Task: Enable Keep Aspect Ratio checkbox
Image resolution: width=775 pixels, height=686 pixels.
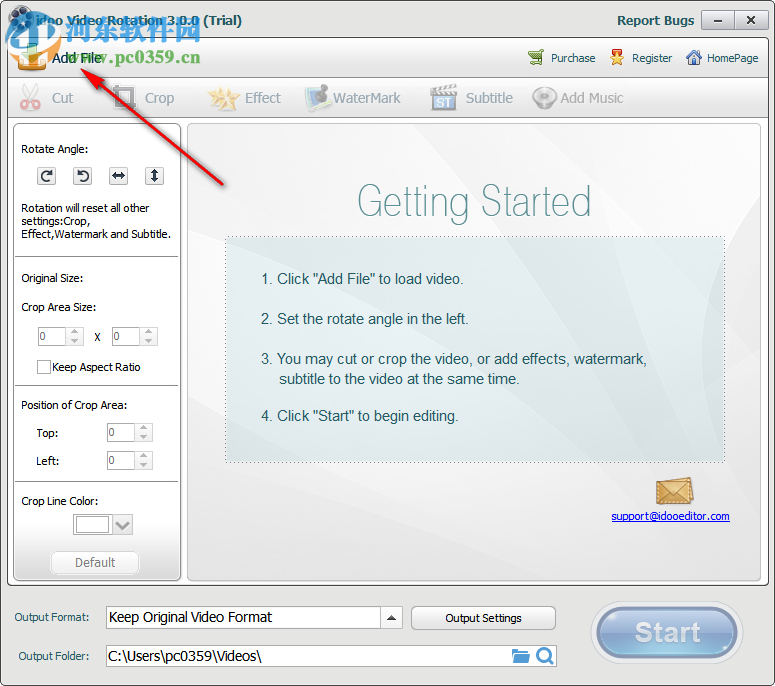Action: coord(43,367)
